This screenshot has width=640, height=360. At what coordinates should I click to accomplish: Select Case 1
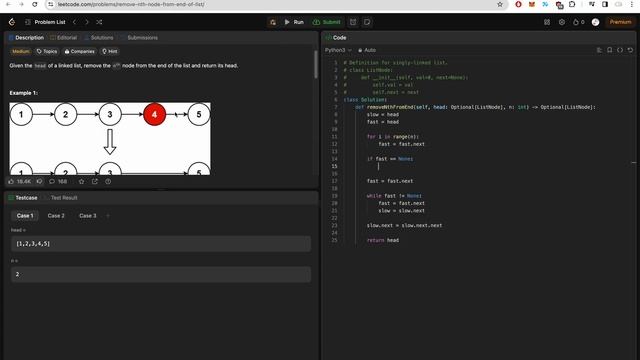pyautogui.click(x=25, y=216)
